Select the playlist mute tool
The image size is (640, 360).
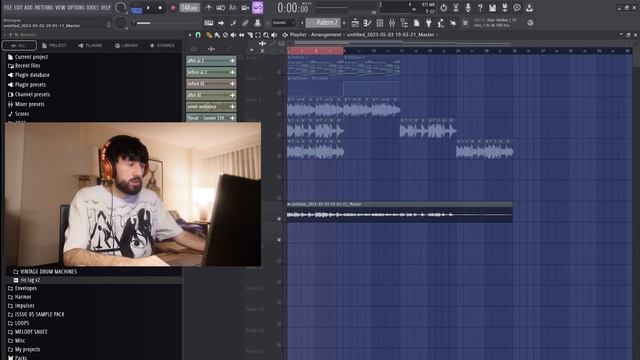click(233, 35)
